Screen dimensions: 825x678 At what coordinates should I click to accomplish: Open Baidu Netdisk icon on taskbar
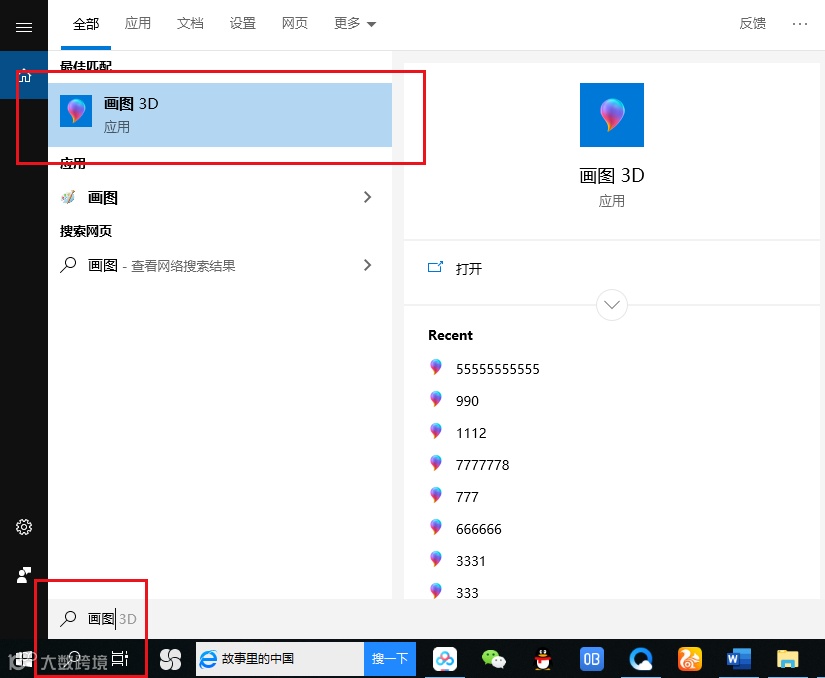pos(445,659)
